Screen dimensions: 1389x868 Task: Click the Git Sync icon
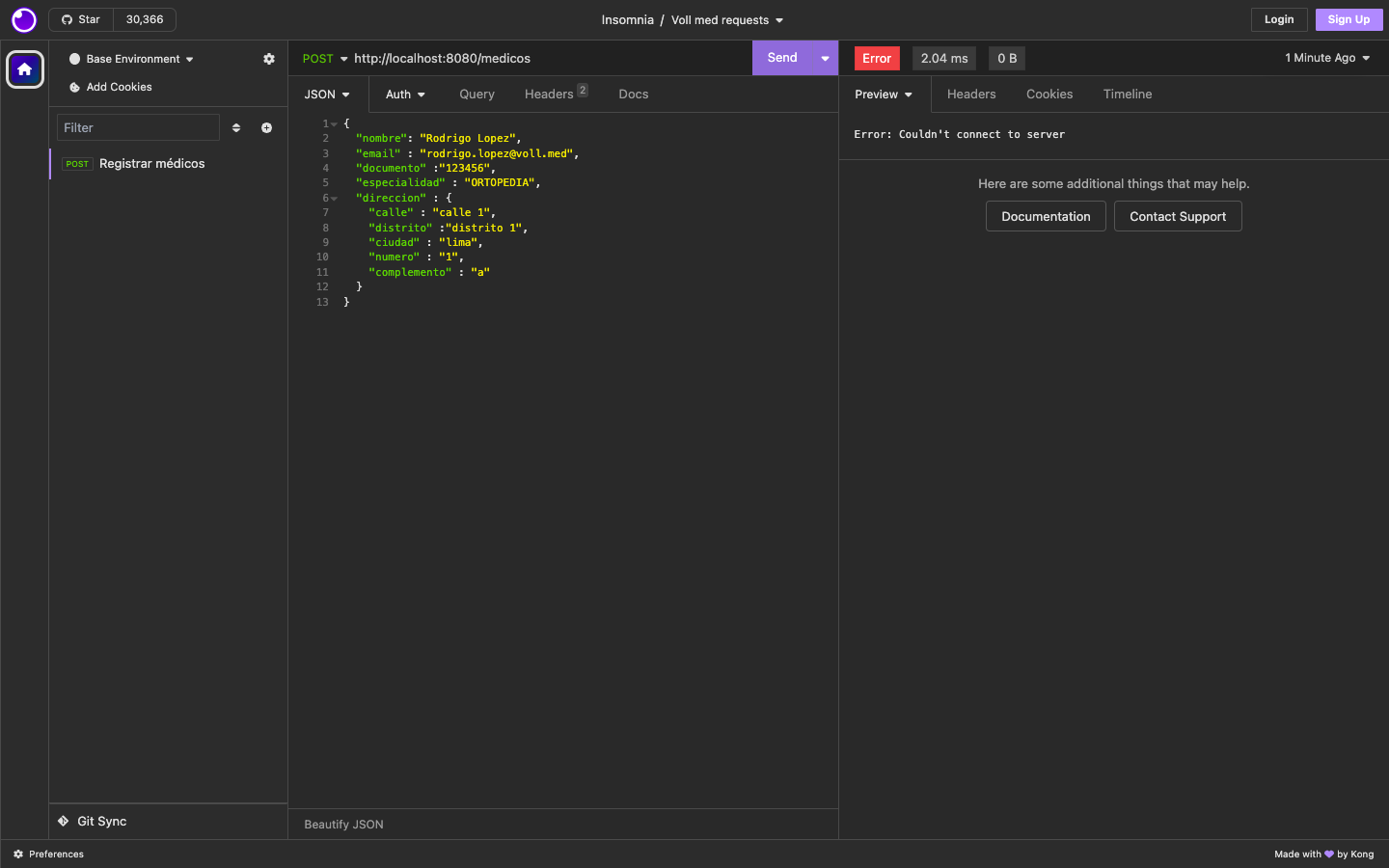pyautogui.click(x=63, y=821)
